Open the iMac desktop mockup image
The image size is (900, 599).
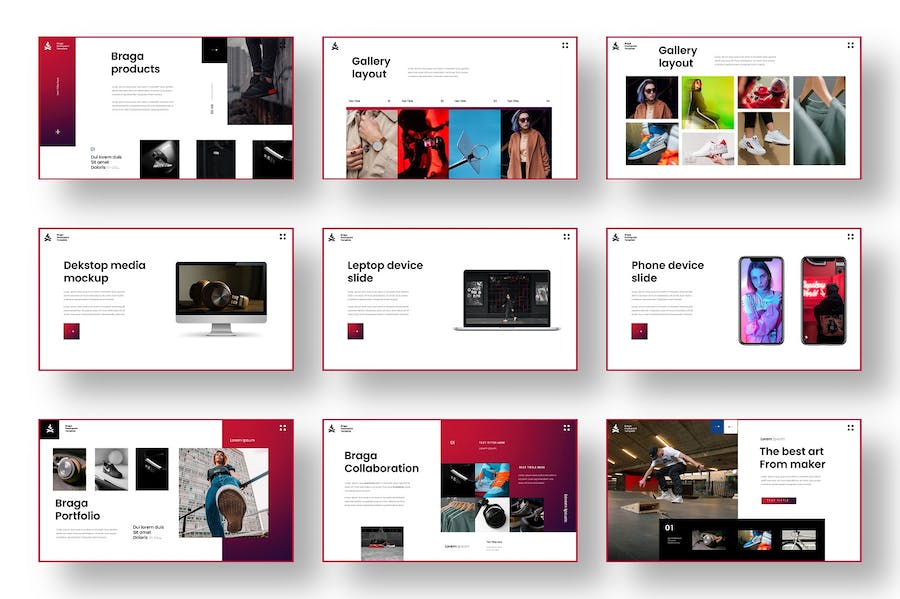(x=221, y=298)
